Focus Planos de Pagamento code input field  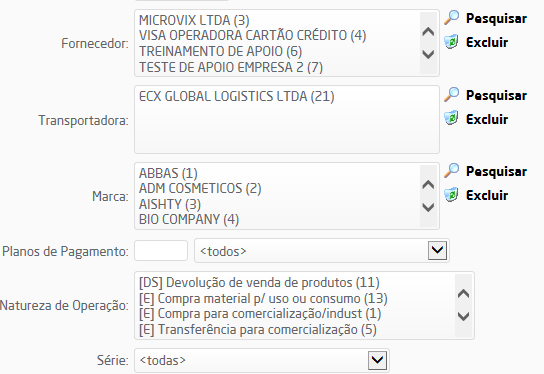tap(161, 250)
